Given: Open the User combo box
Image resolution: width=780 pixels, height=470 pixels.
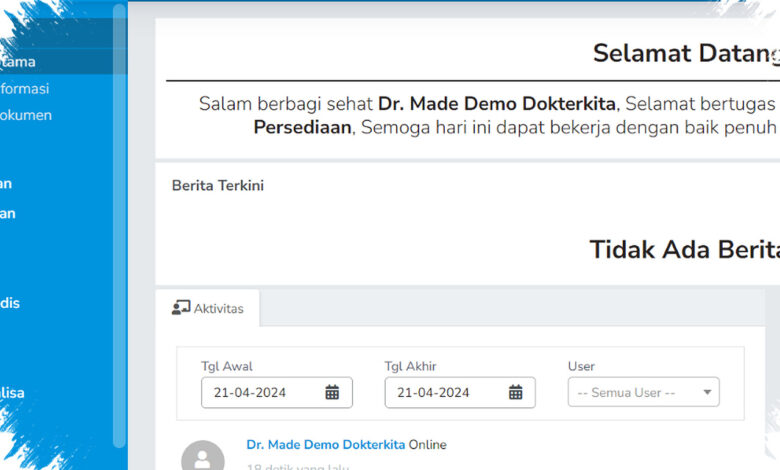Looking at the screenshot, I should click(x=643, y=392).
